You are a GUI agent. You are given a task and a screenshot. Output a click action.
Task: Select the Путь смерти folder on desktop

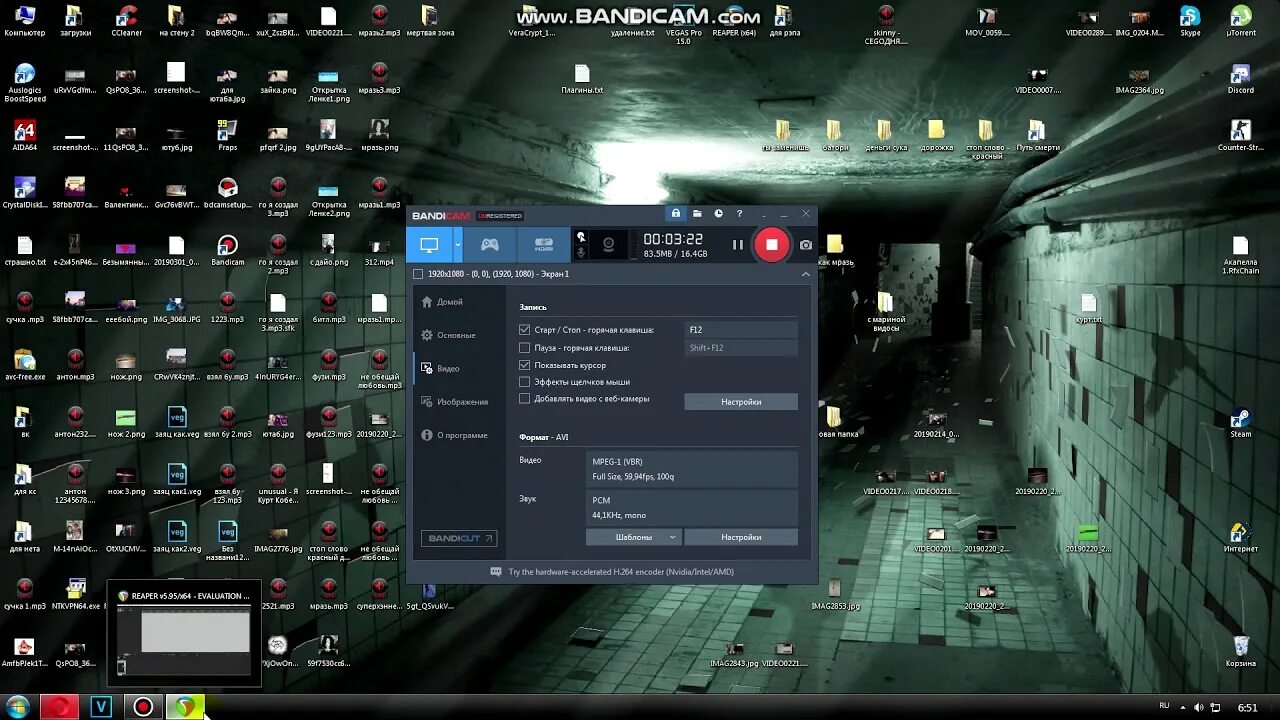coord(1037,136)
